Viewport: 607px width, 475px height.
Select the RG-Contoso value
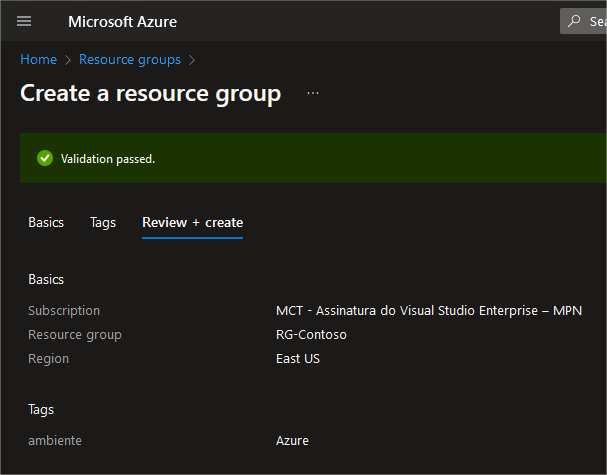tap(311, 334)
